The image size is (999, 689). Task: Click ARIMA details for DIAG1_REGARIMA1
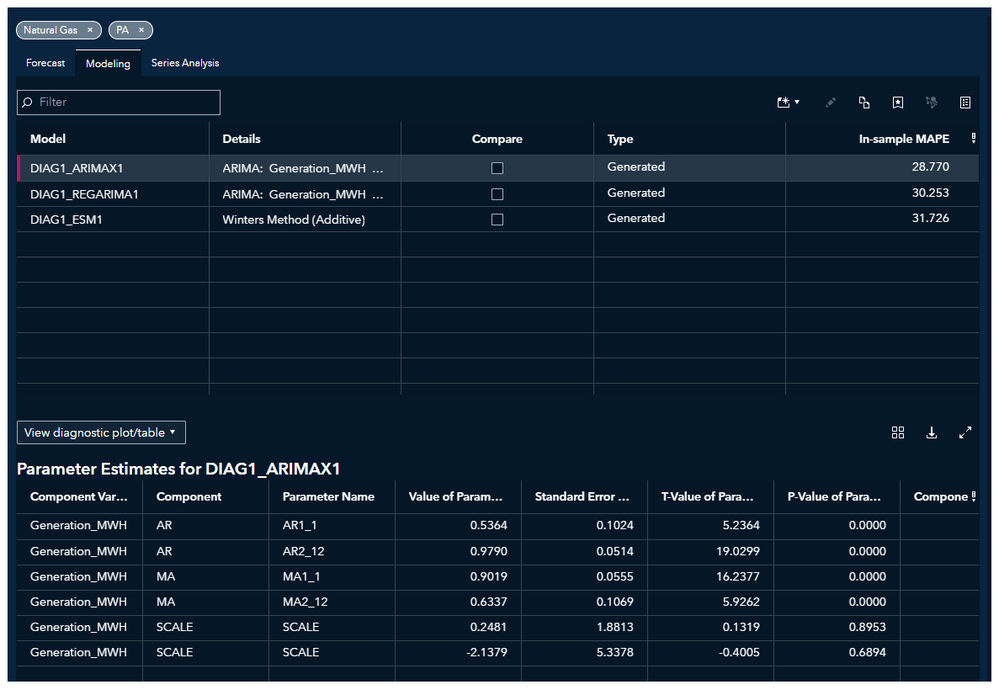[303, 194]
